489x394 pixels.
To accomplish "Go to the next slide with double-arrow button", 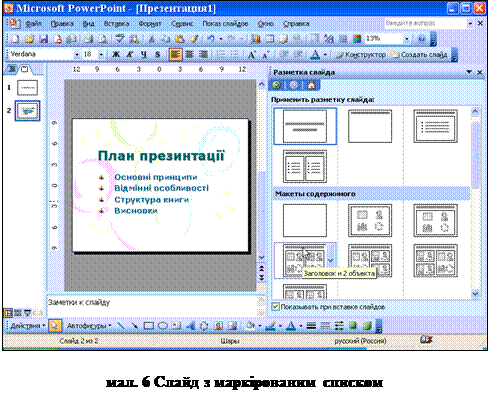I will [x=262, y=277].
